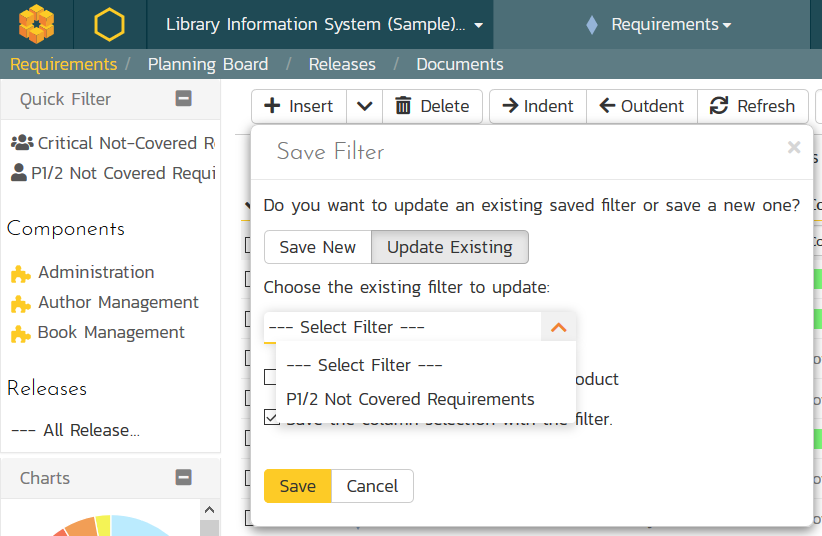Cancel the Save Filter dialog
The height and width of the screenshot is (536, 822).
[x=372, y=486]
